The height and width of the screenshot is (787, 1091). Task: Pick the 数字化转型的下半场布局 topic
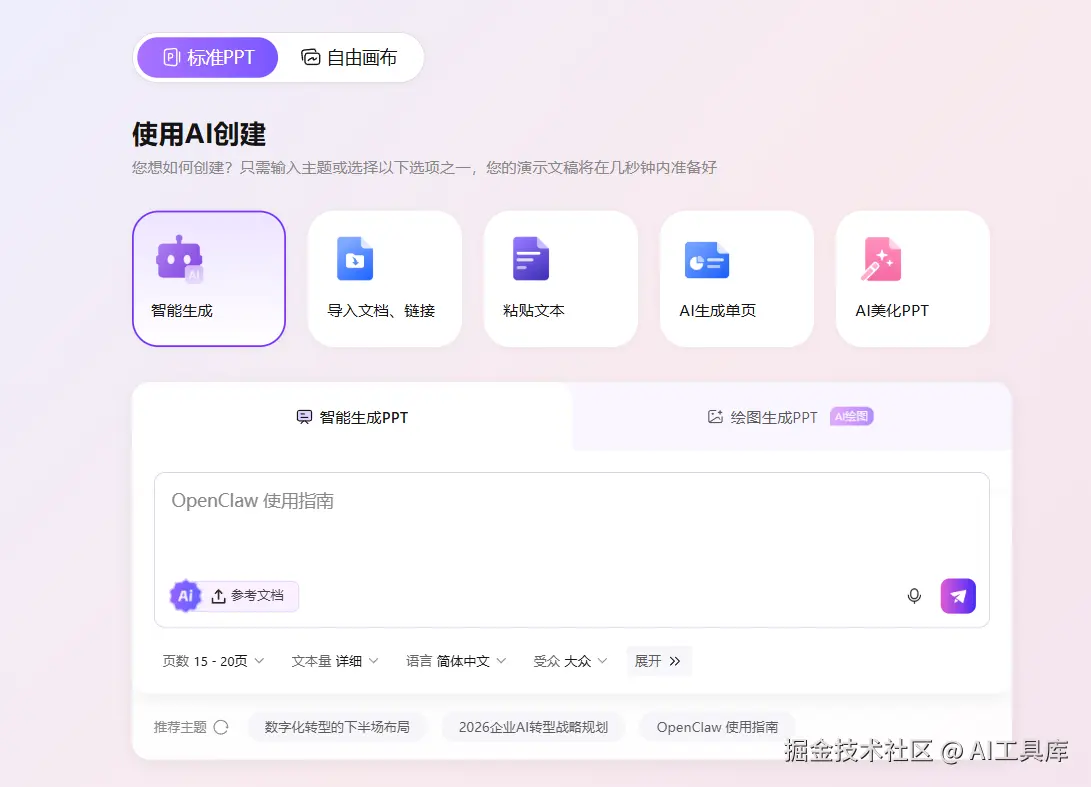coord(337,727)
